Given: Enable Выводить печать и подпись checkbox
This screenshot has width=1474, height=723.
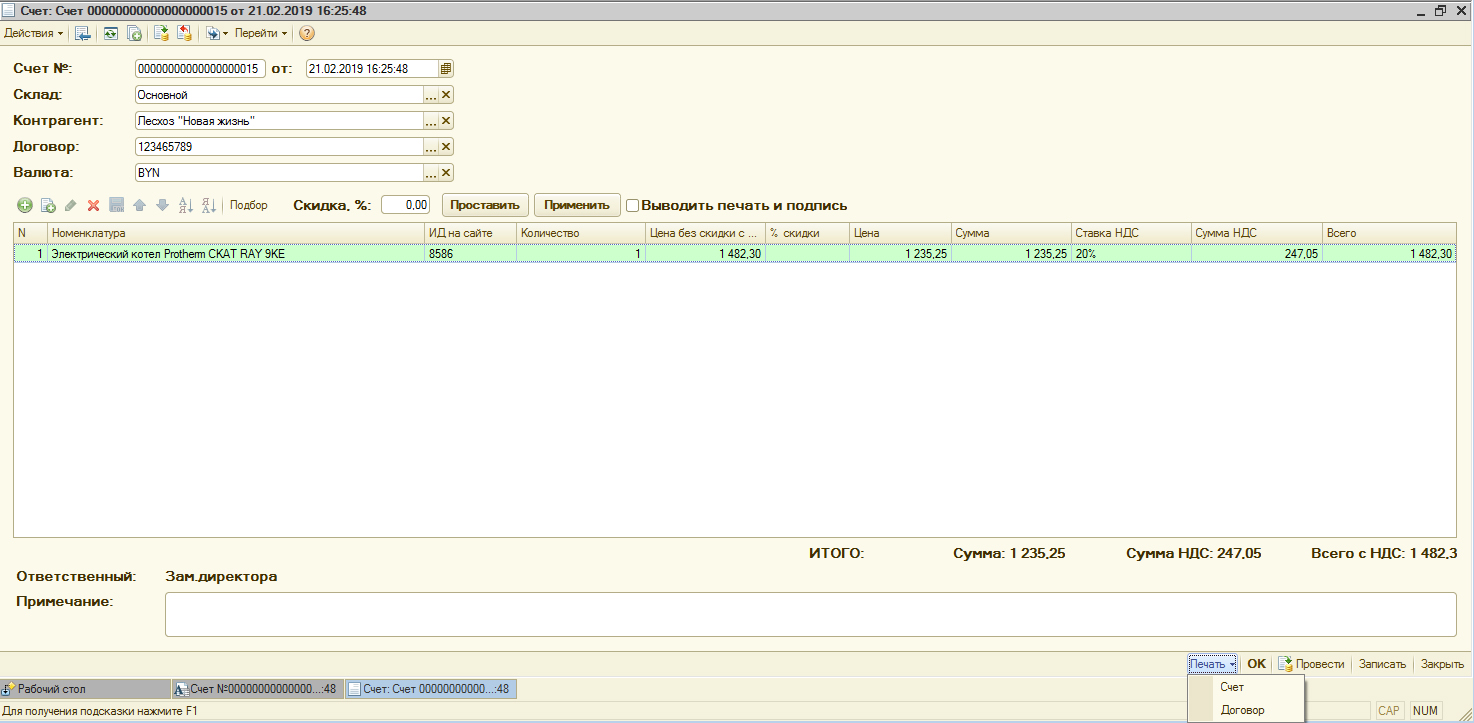Looking at the screenshot, I should [632, 205].
